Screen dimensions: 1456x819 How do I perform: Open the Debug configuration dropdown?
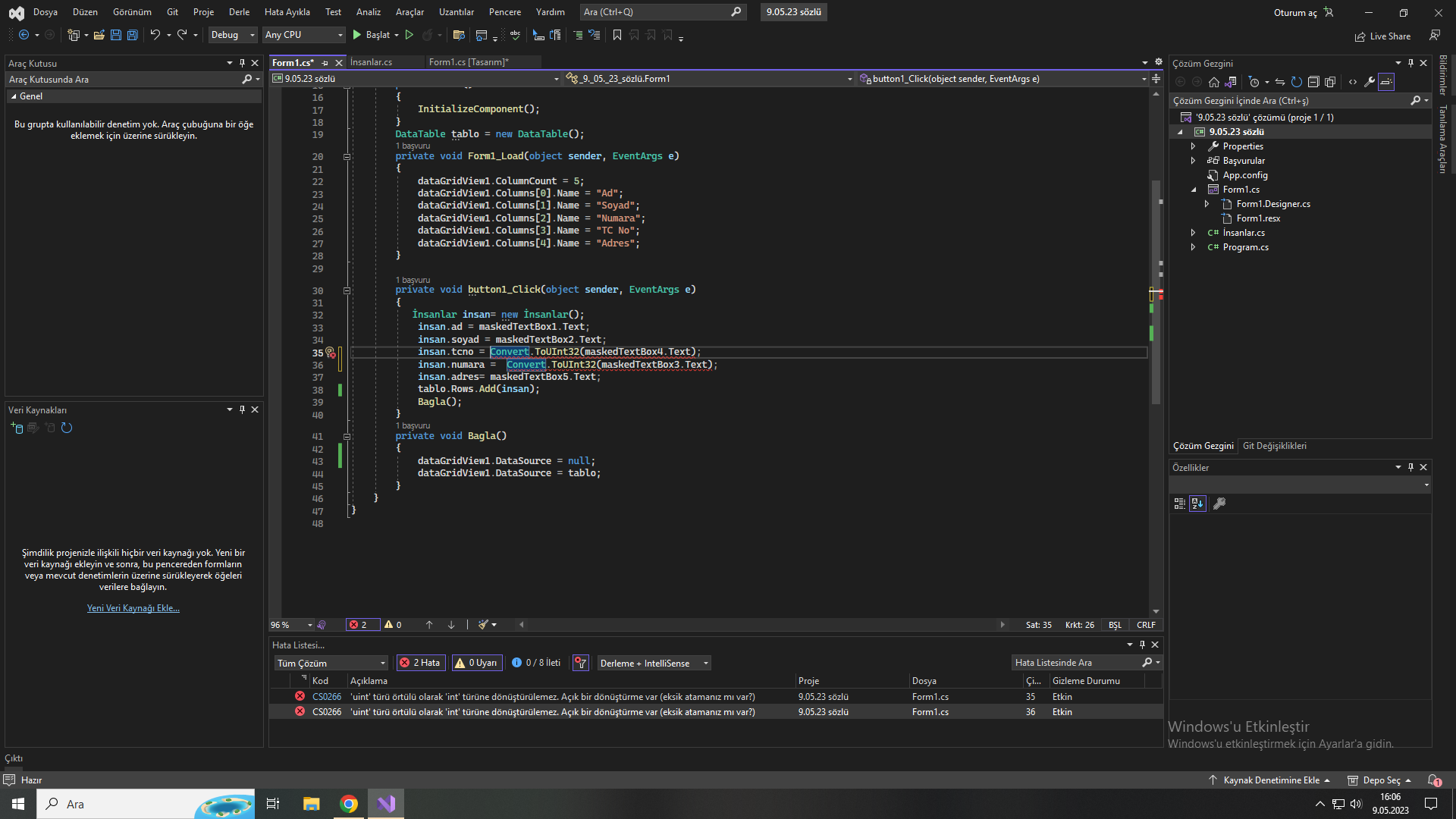[x=233, y=35]
